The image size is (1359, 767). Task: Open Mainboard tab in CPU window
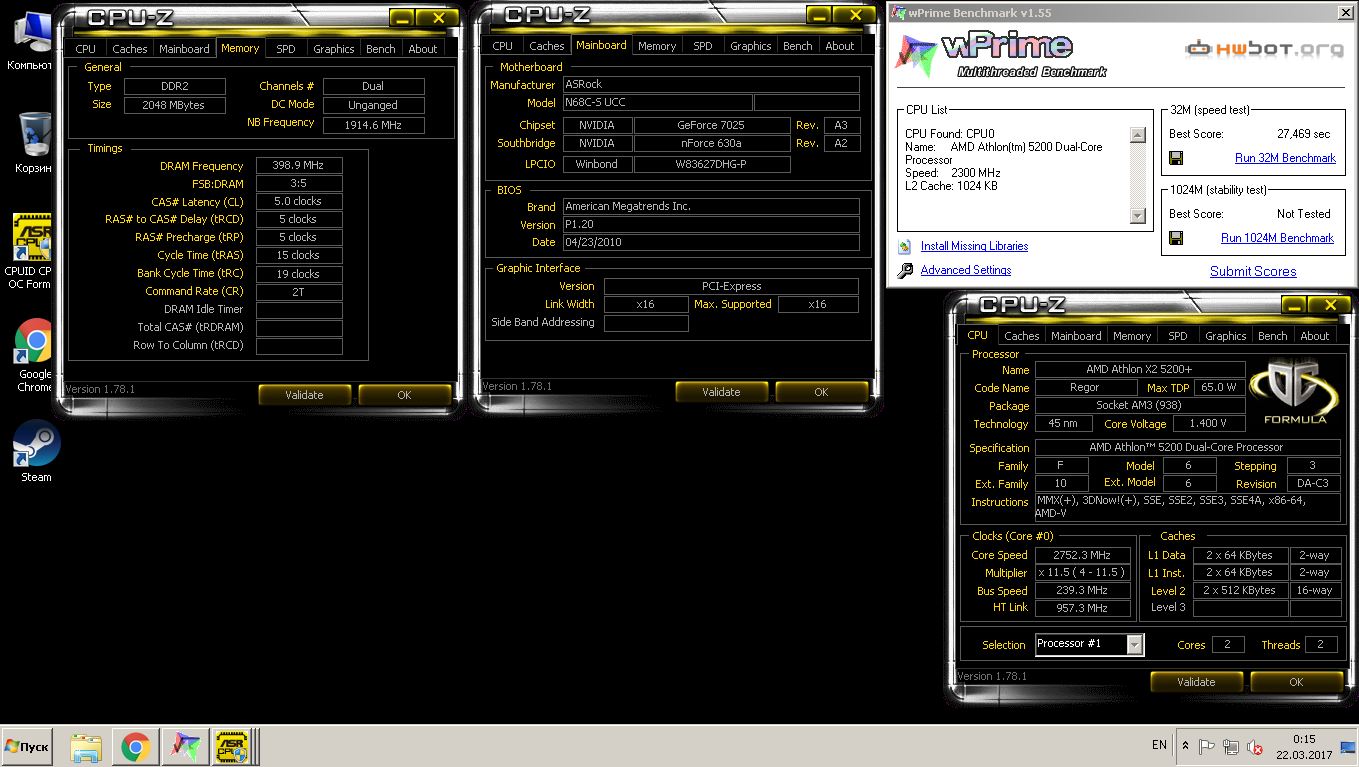pos(1077,336)
